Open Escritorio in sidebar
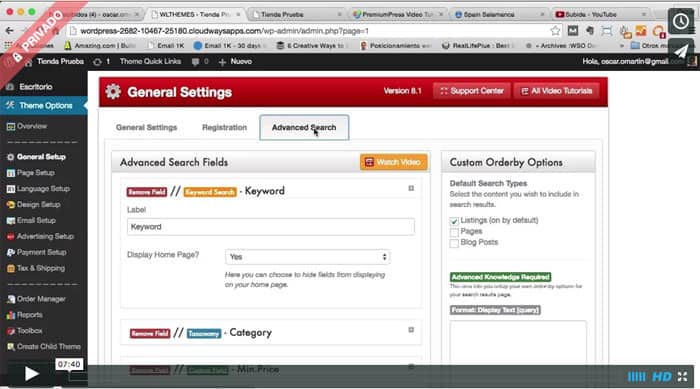This screenshot has height=389, width=700. 36,87
